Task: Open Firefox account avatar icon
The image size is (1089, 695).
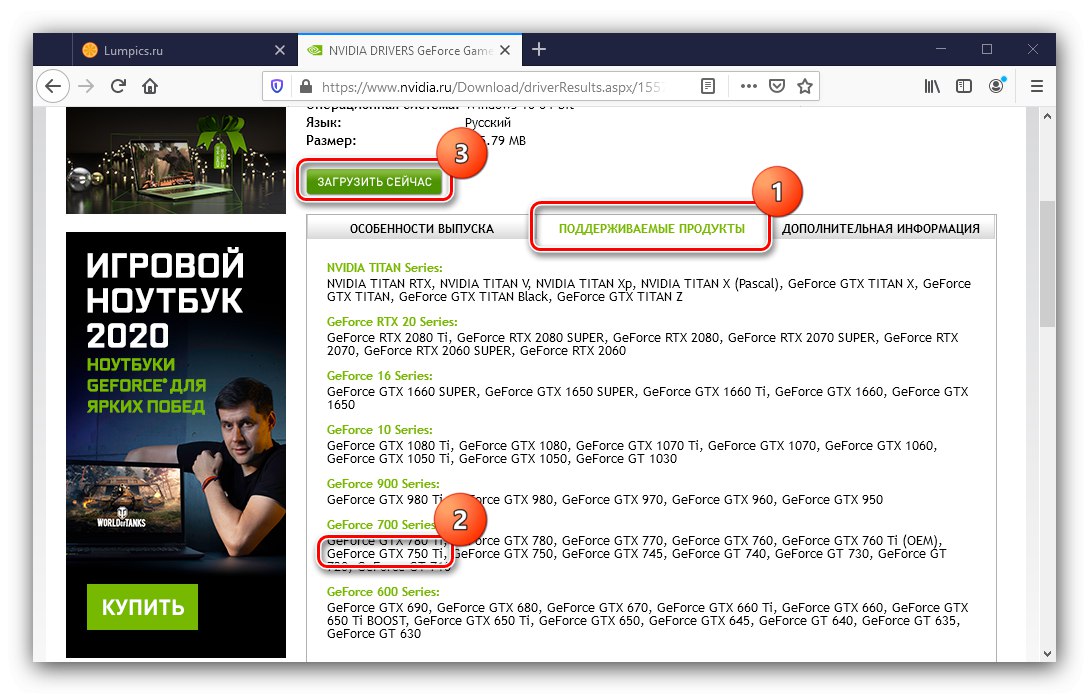Action: click(x=997, y=85)
